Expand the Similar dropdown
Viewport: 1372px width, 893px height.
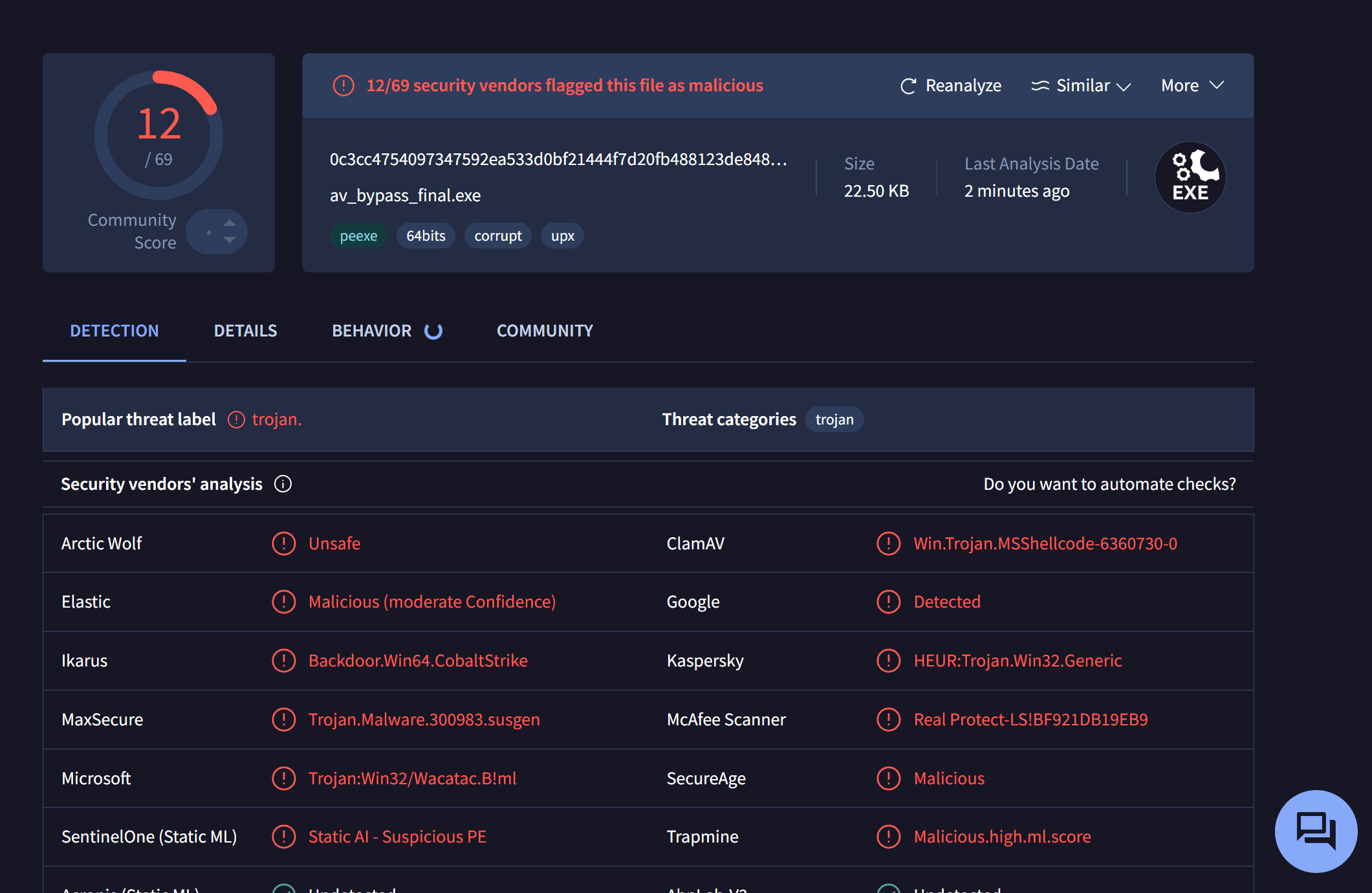coord(1124,87)
